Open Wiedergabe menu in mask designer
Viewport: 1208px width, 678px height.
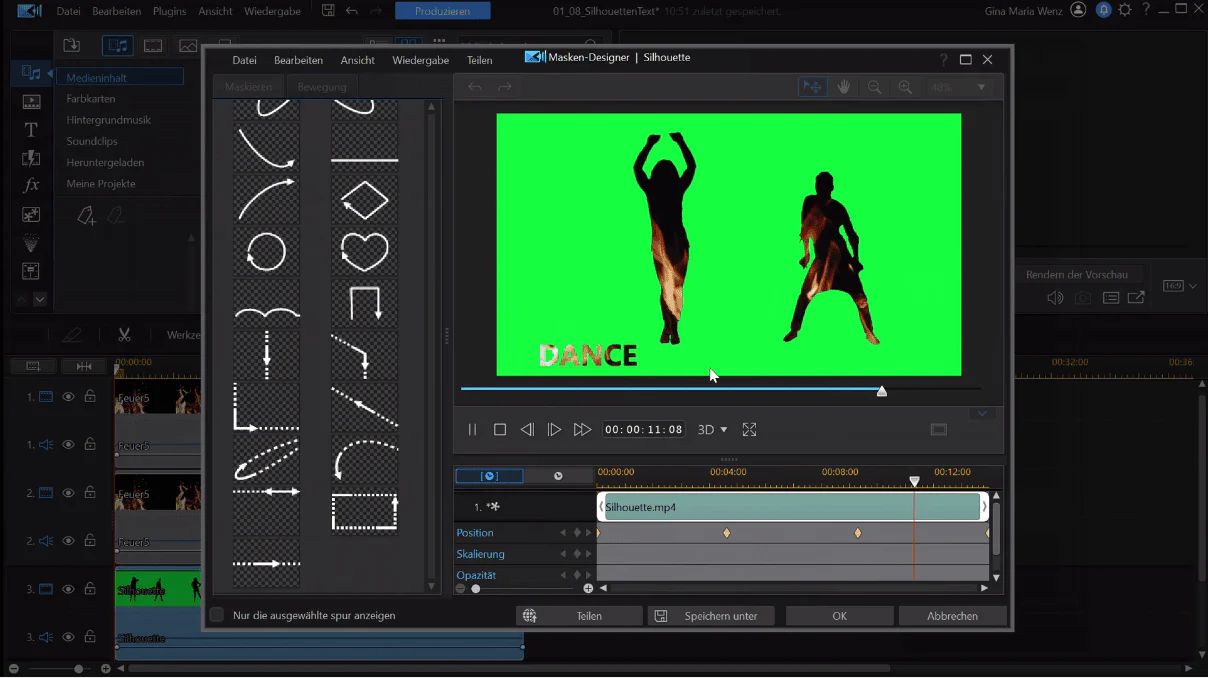click(420, 60)
